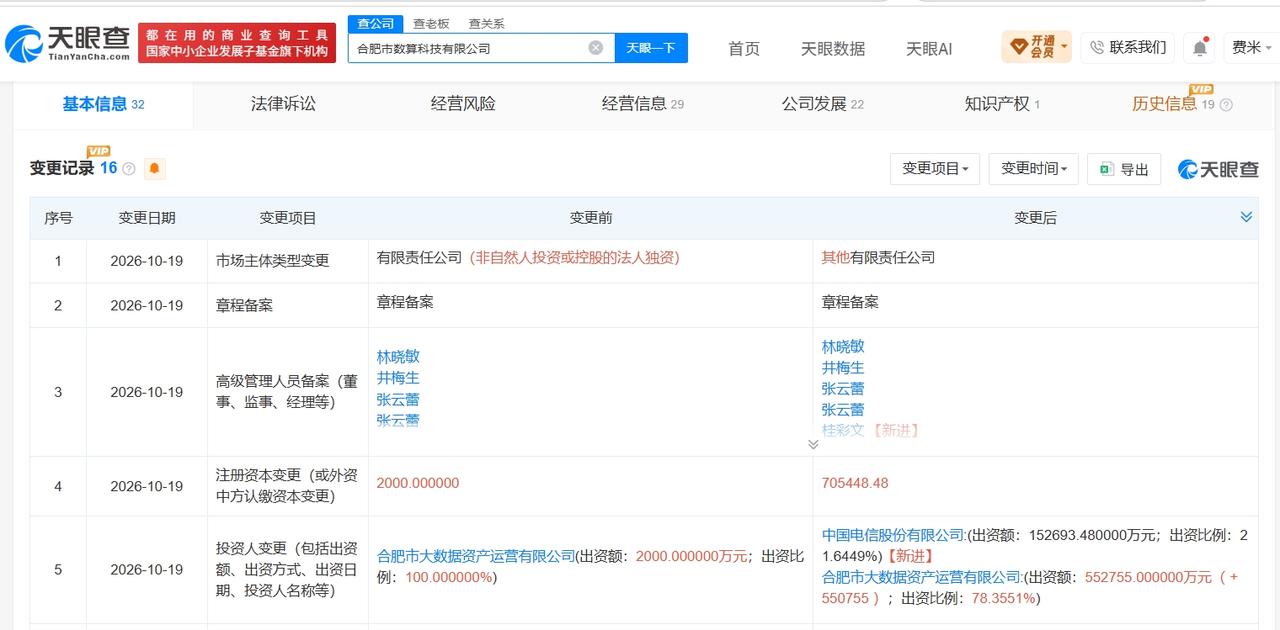Open the 开通会员 membership dropdown
The height and width of the screenshot is (630, 1280).
pyautogui.click(x=1036, y=47)
